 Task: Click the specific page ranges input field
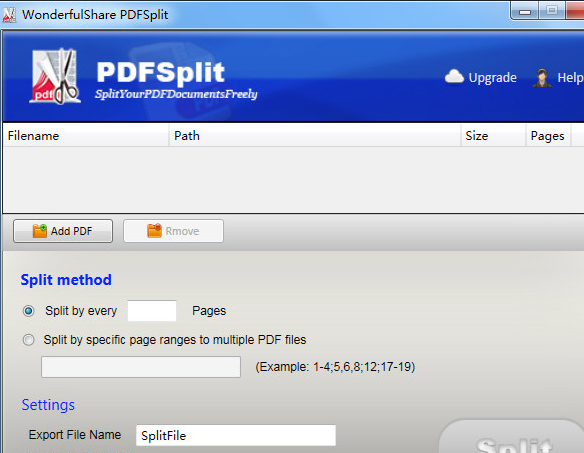[x=141, y=367]
